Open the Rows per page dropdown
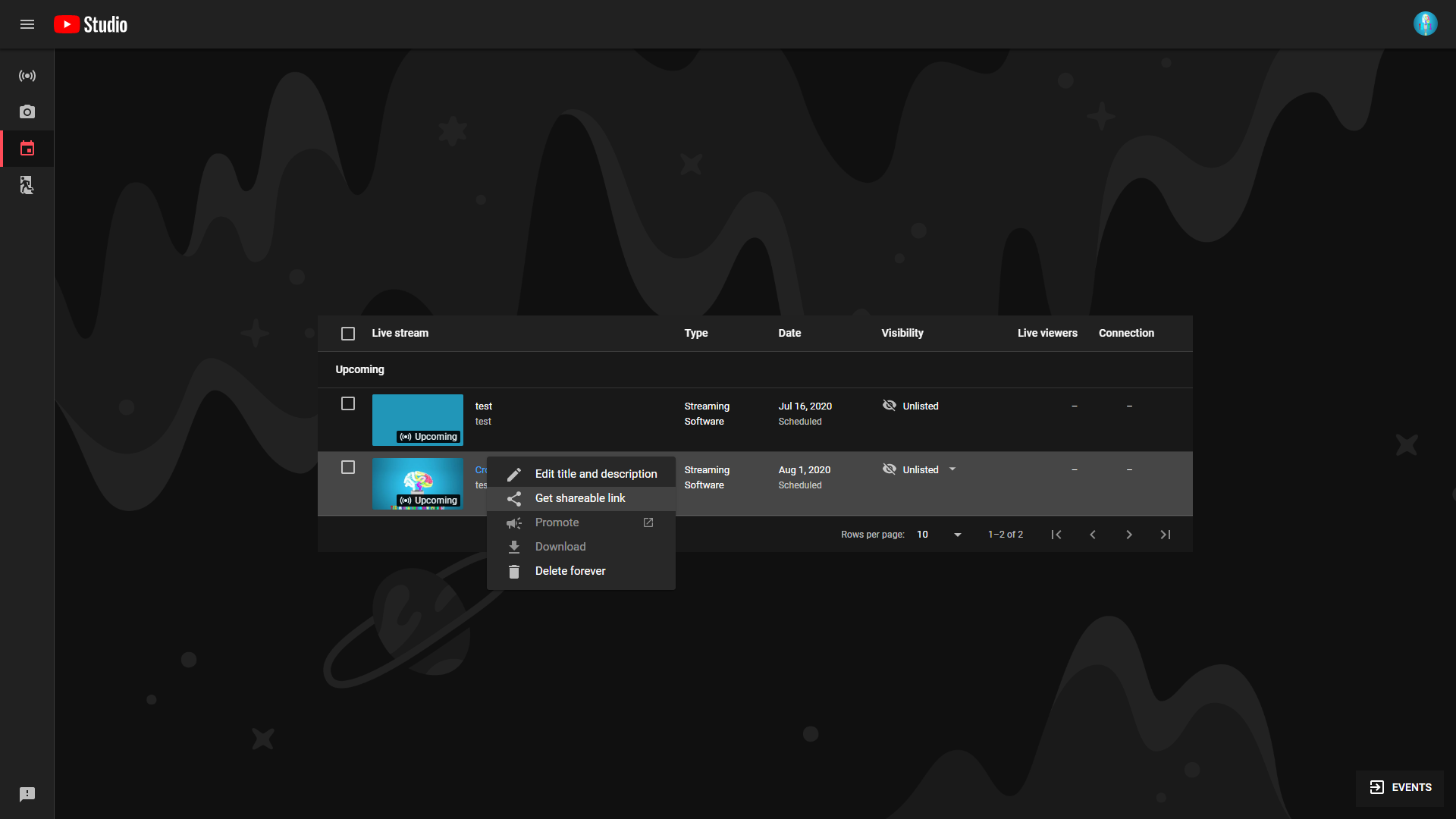Screen dimensions: 1456x819 pos(940,535)
